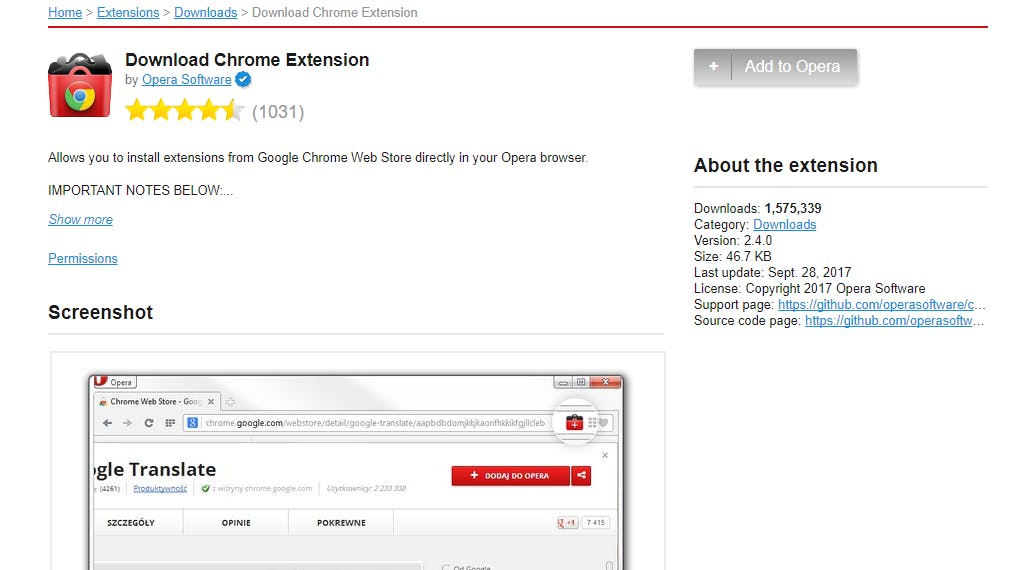Expand description with Show more
The image size is (1024, 570).
pyautogui.click(x=80, y=219)
